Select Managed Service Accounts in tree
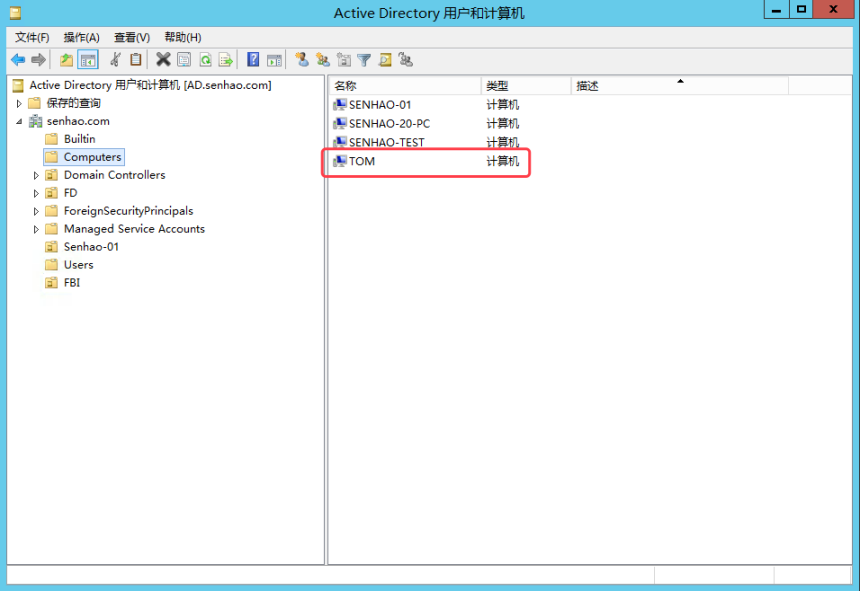Viewport: 860px width, 591px height. pyautogui.click(x=134, y=229)
